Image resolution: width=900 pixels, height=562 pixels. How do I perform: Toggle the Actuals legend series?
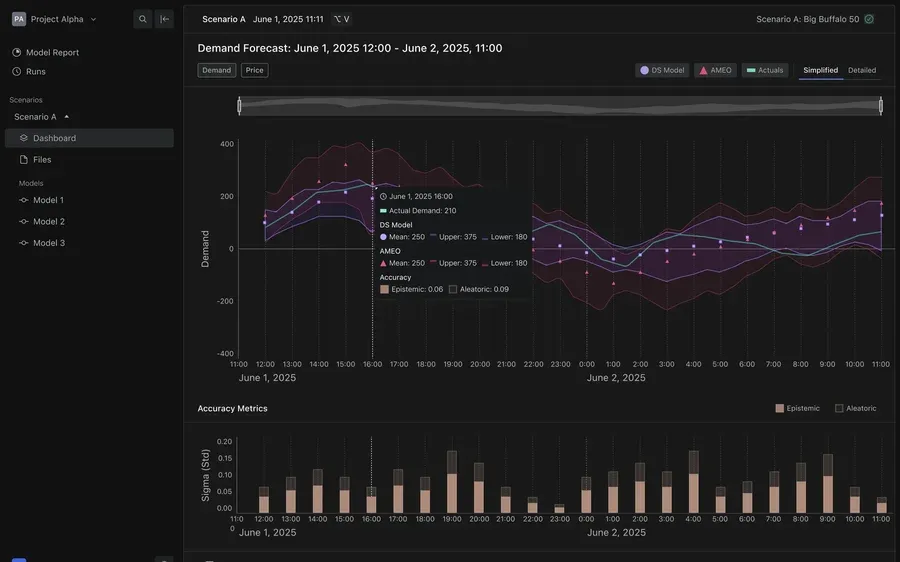(765, 70)
